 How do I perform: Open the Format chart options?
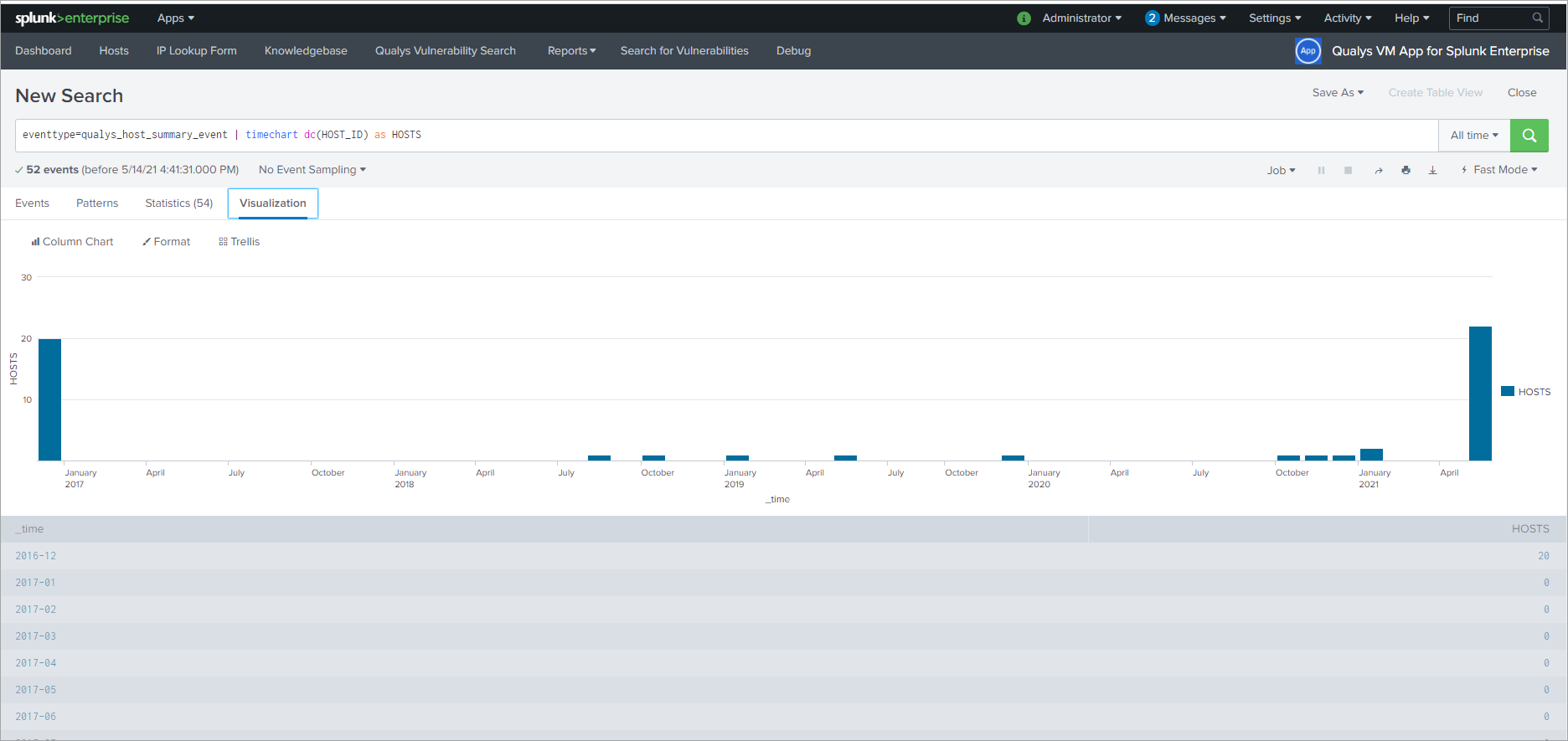click(x=167, y=242)
